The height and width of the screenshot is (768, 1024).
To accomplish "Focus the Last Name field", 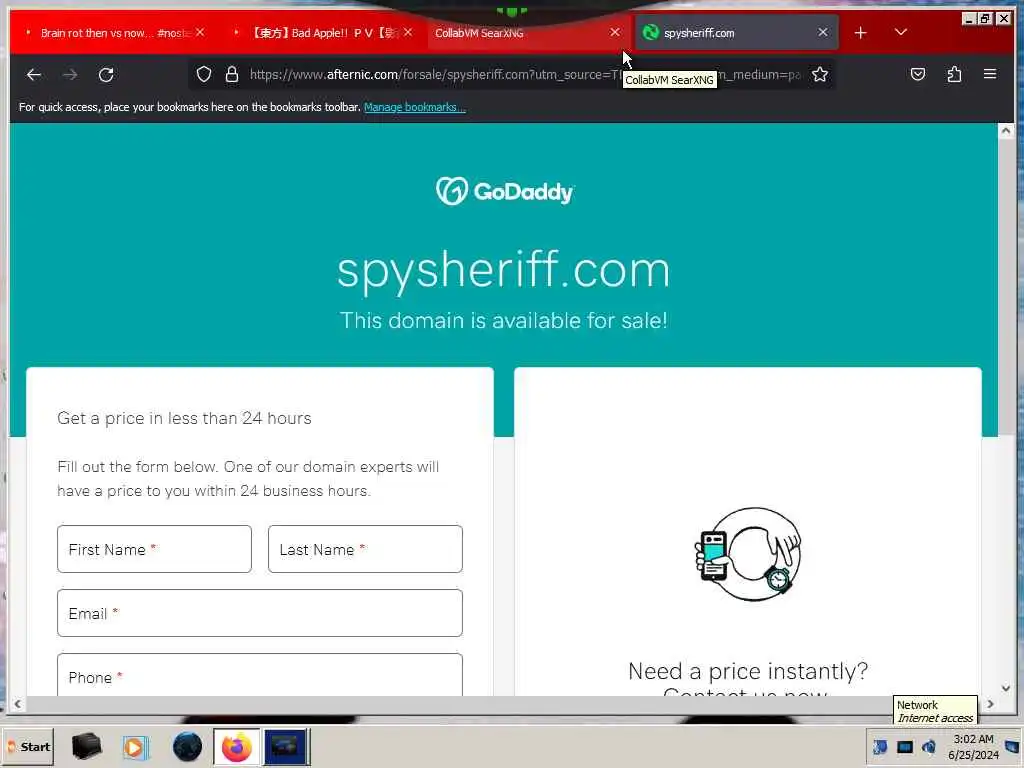I will [x=365, y=549].
